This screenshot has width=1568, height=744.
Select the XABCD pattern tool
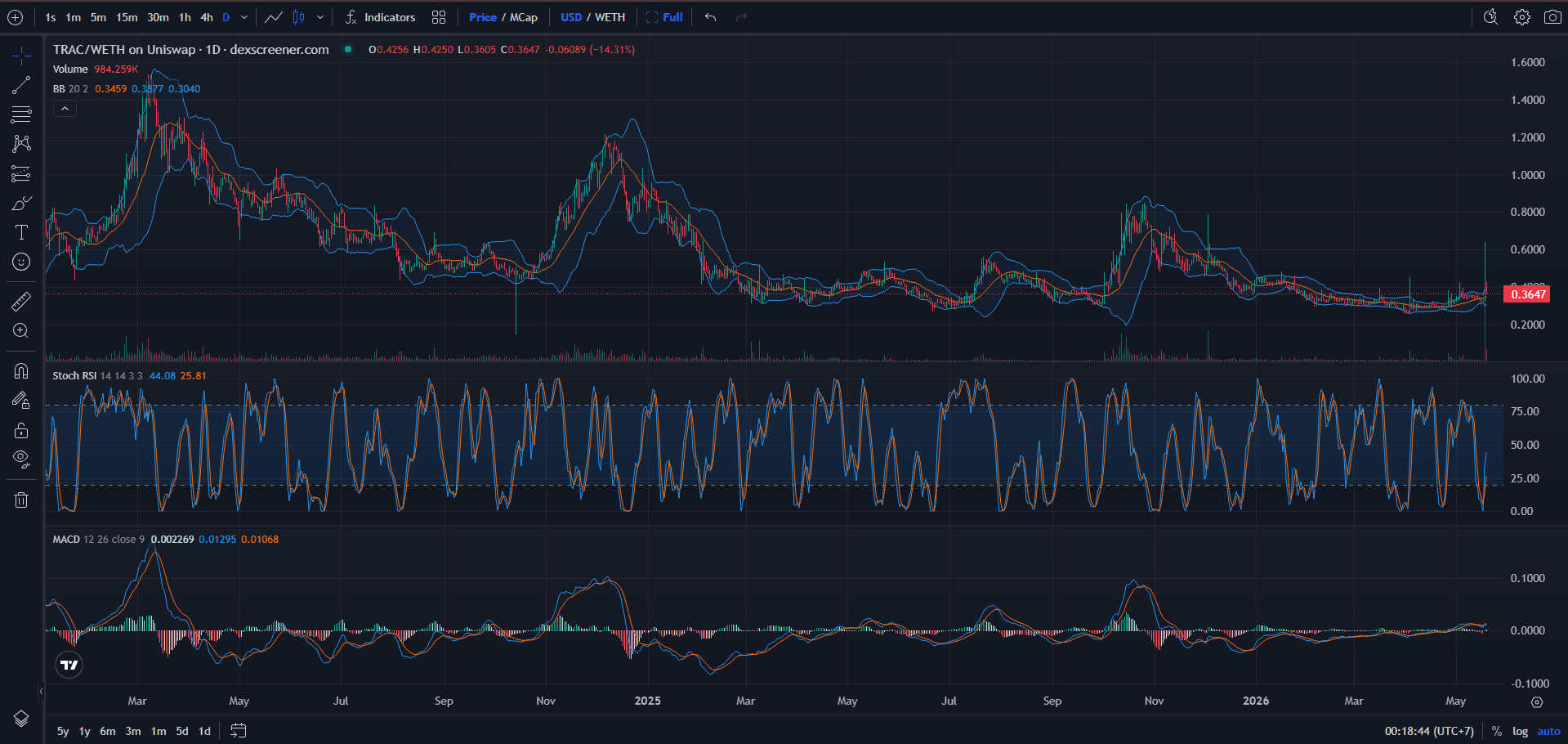pyautogui.click(x=21, y=144)
